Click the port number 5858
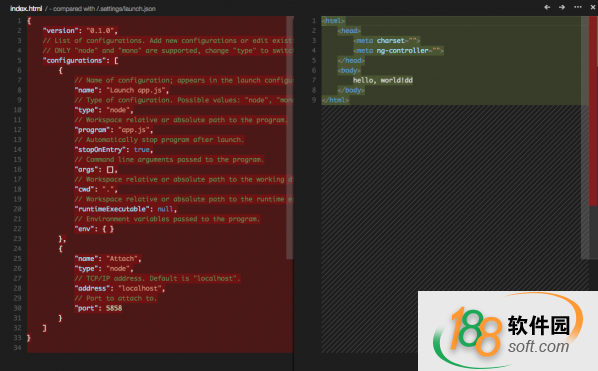Viewport: 598px width, 371px height. pyautogui.click(x=114, y=308)
